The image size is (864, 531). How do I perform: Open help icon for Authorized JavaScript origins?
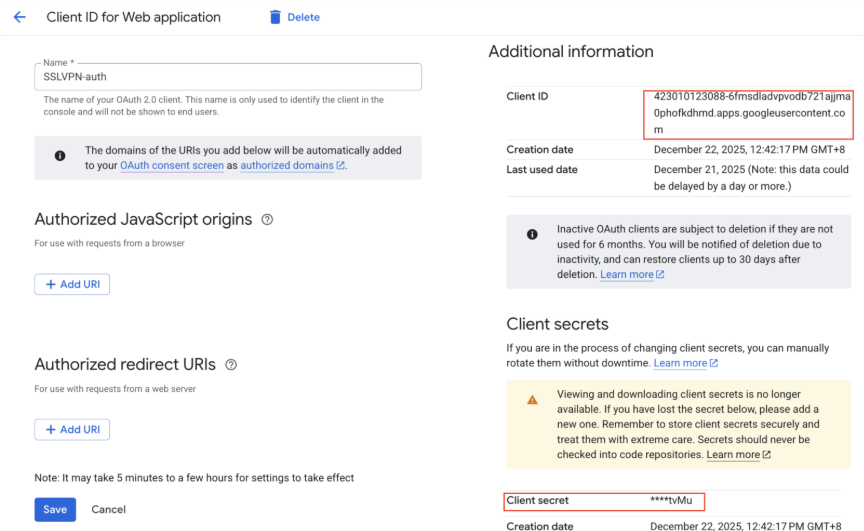pyautogui.click(x=267, y=219)
